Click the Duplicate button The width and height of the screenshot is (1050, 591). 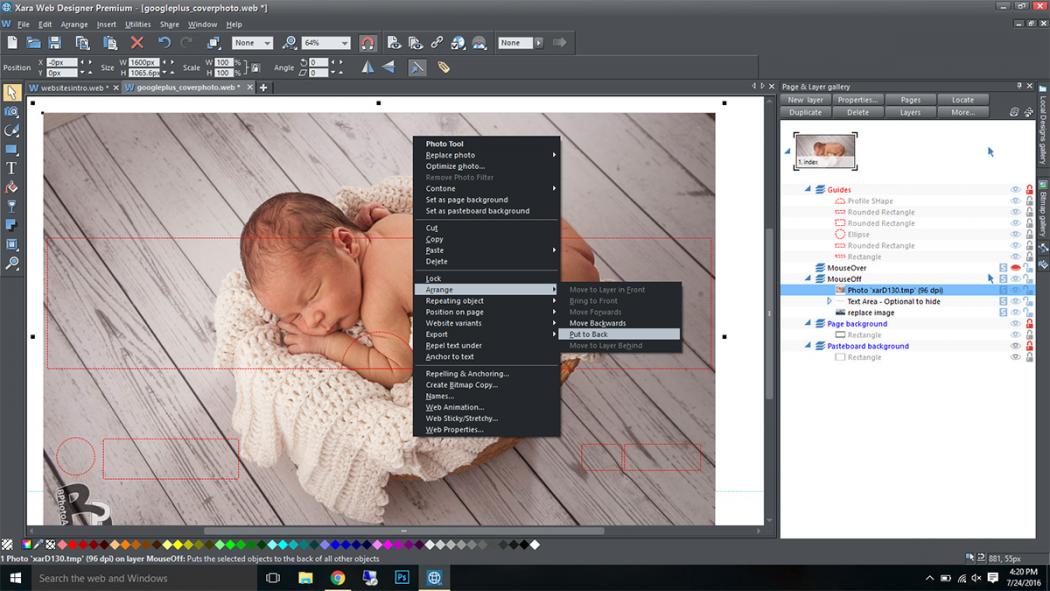[806, 112]
